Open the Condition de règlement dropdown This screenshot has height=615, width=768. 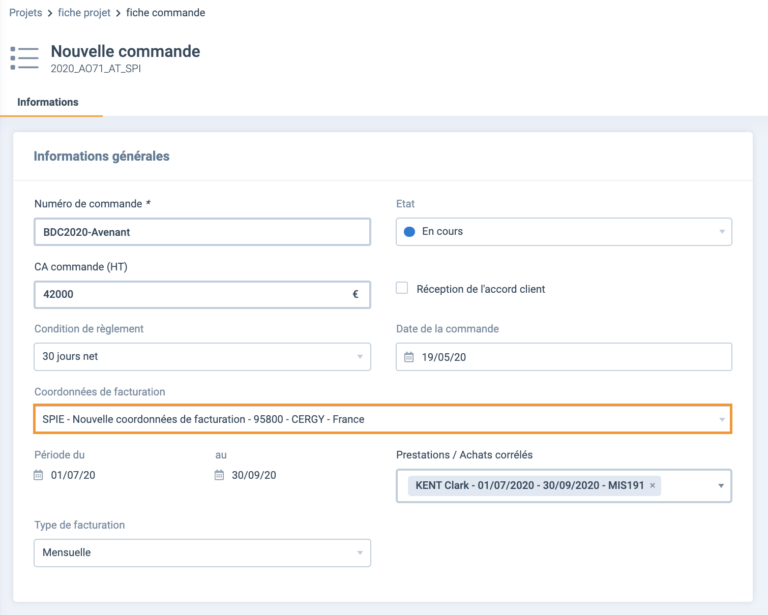point(202,356)
